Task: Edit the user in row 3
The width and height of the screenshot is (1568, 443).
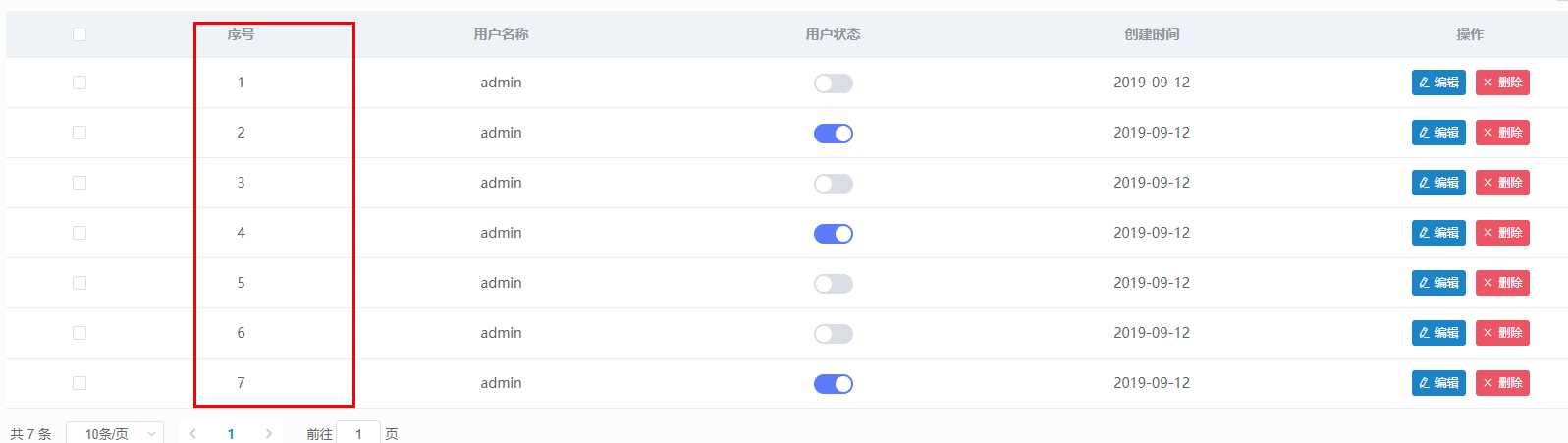Action: (x=1437, y=183)
